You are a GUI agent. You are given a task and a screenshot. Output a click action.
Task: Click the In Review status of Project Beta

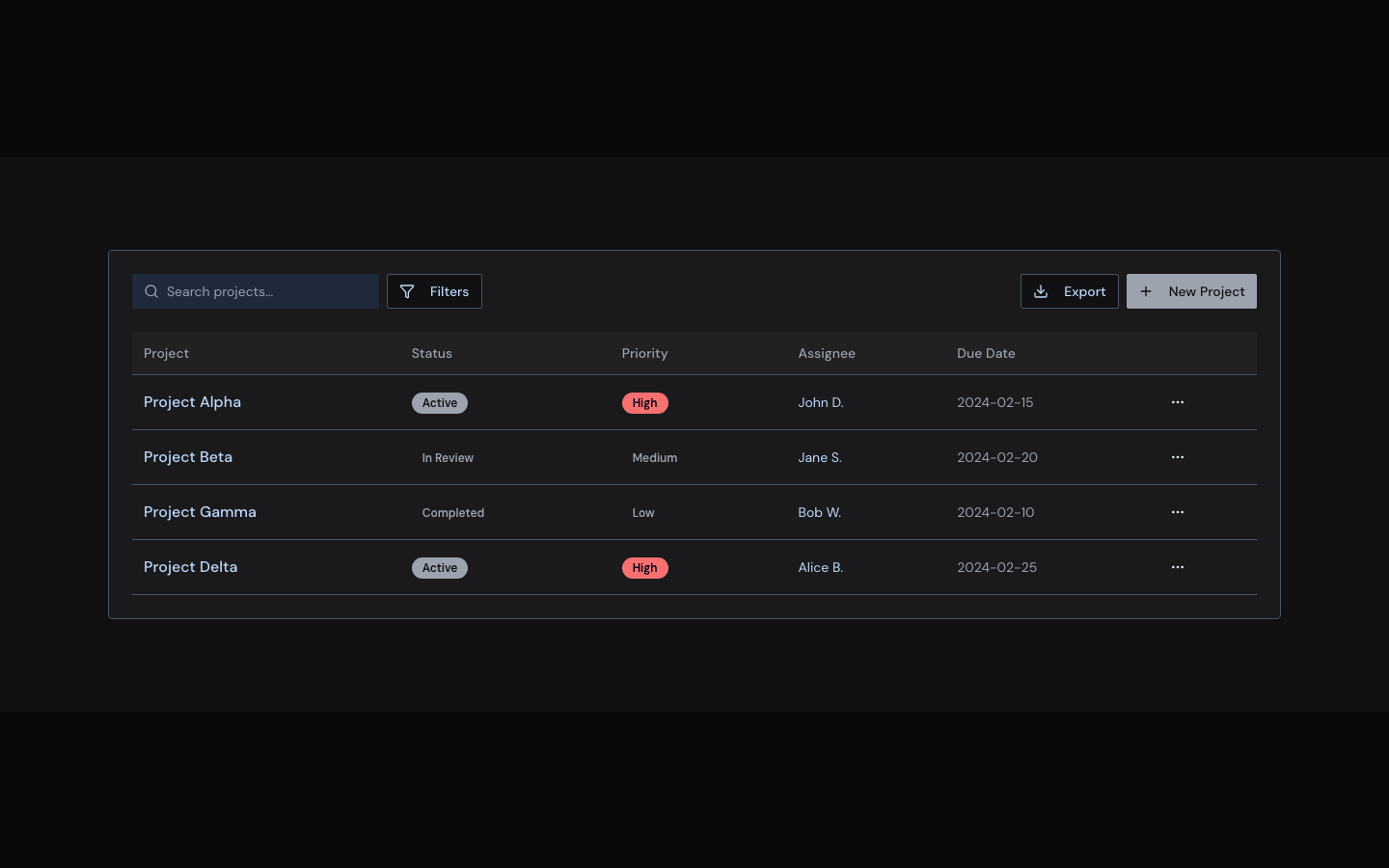[448, 458]
